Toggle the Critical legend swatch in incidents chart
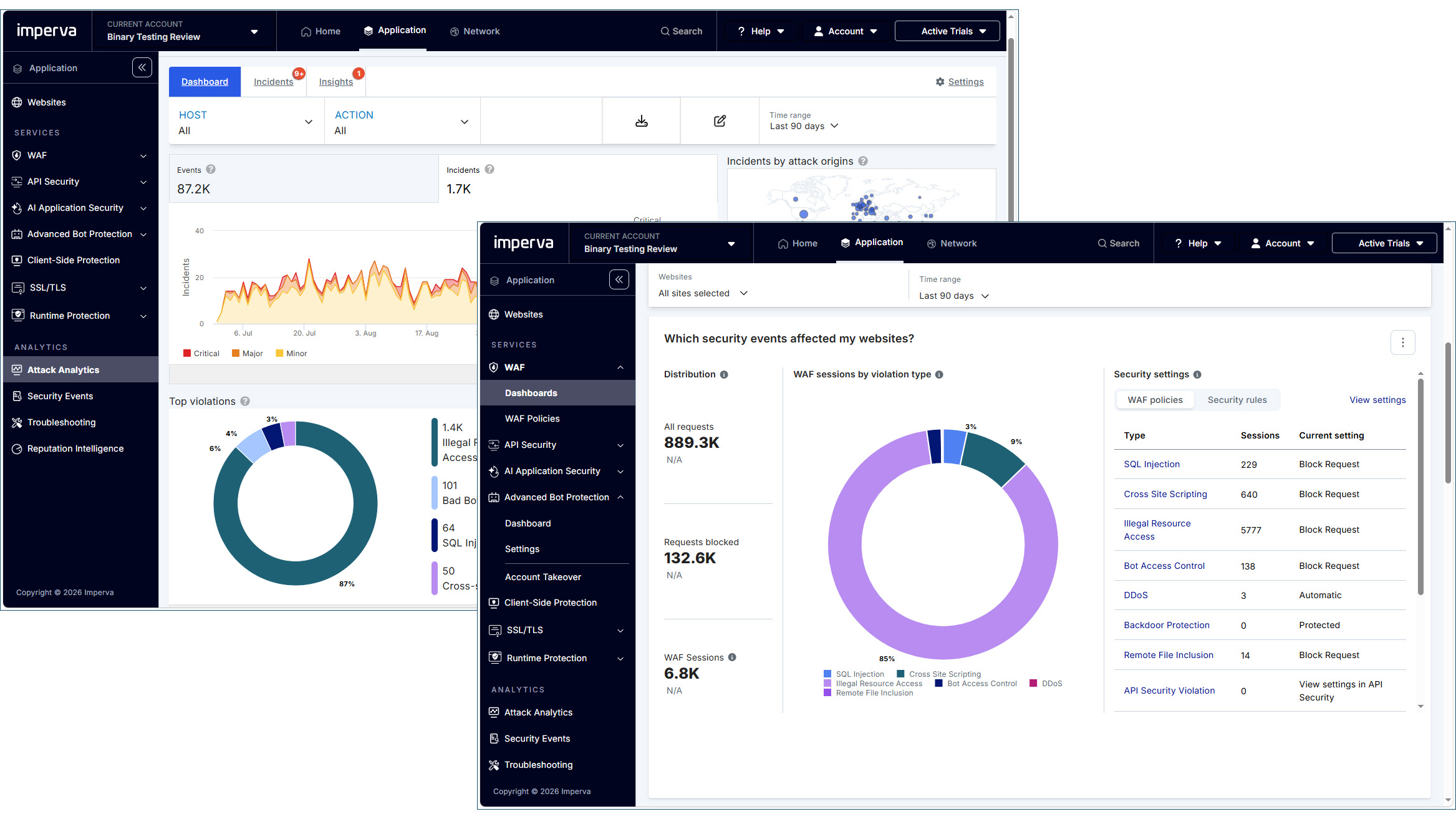This screenshot has width=1456, height=819. pyautogui.click(x=187, y=353)
